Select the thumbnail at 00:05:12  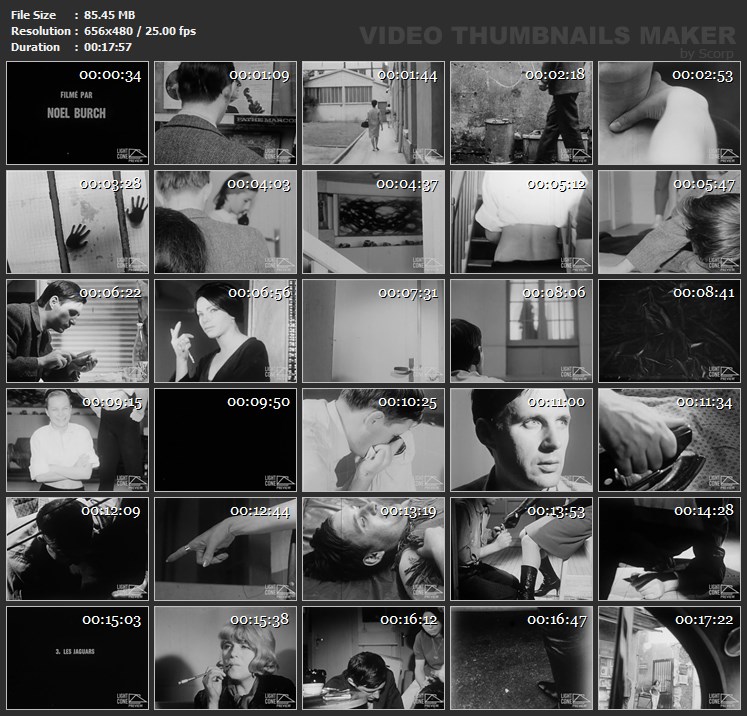522,222
